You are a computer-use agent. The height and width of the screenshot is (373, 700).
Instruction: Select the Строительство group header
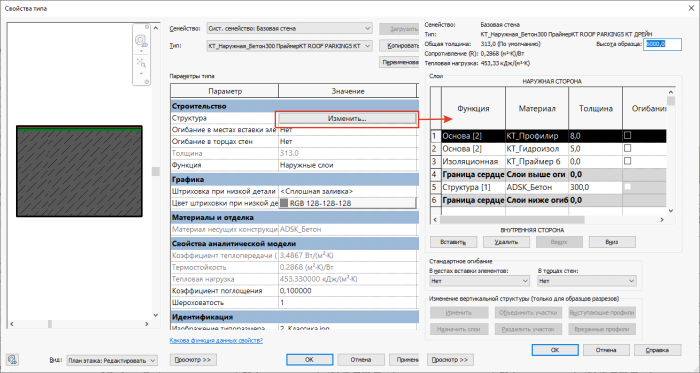tap(294, 106)
